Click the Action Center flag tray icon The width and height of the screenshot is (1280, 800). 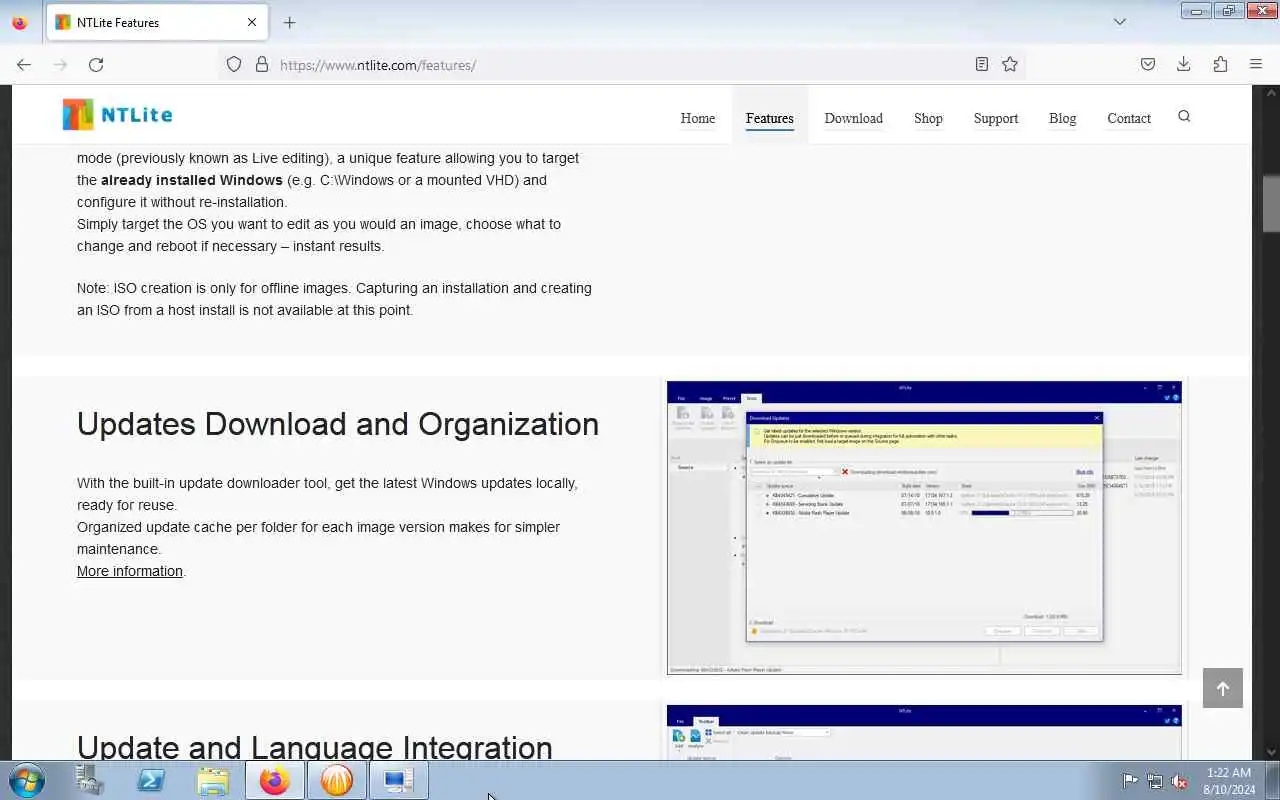click(1130, 781)
